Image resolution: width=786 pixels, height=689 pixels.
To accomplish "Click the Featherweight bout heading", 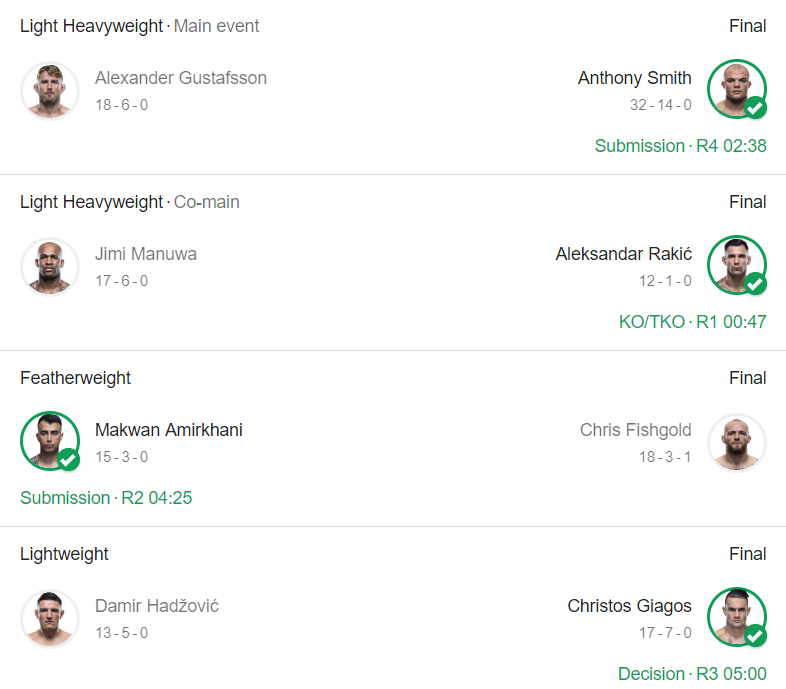I will (75, 378).
